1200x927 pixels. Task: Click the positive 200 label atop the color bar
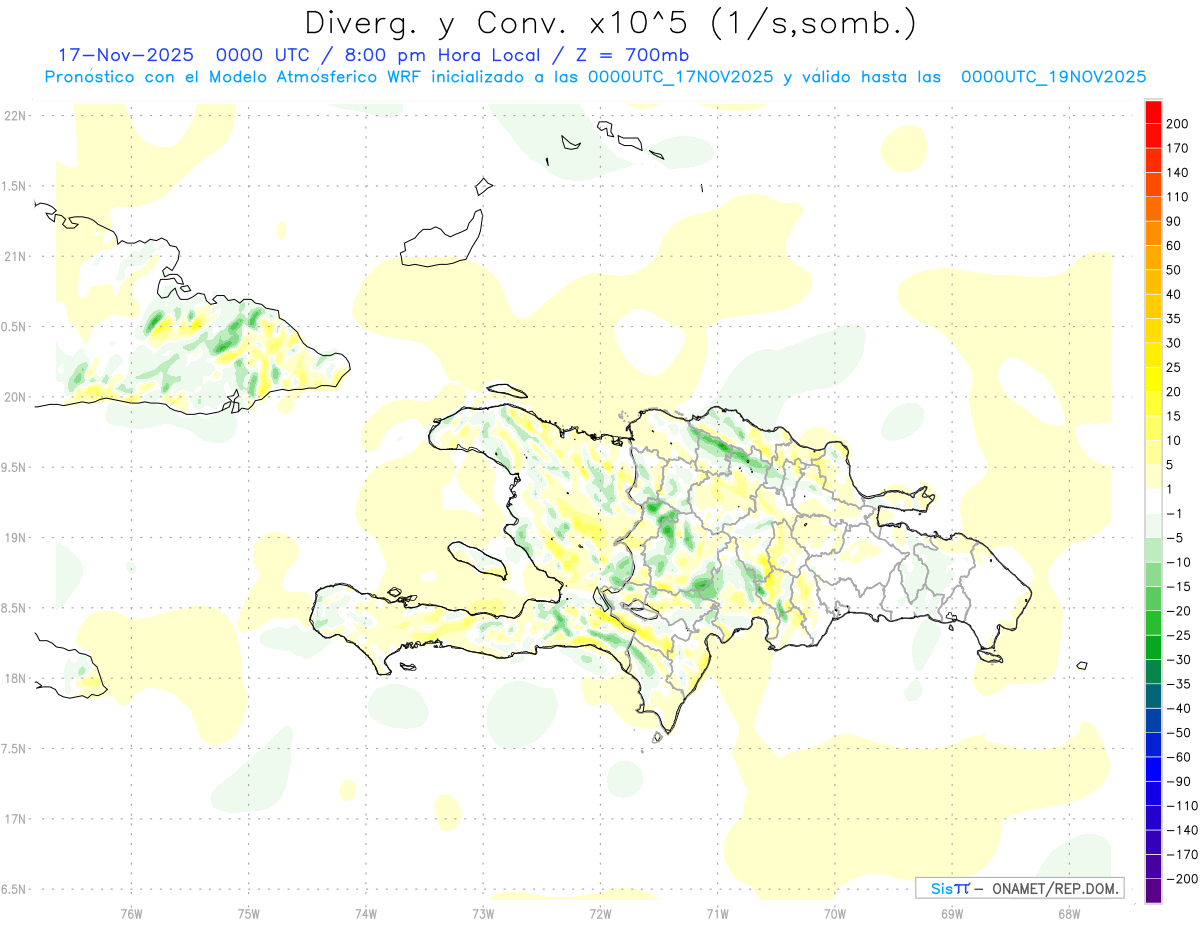pyautogui.click(x=1177, y=124)
